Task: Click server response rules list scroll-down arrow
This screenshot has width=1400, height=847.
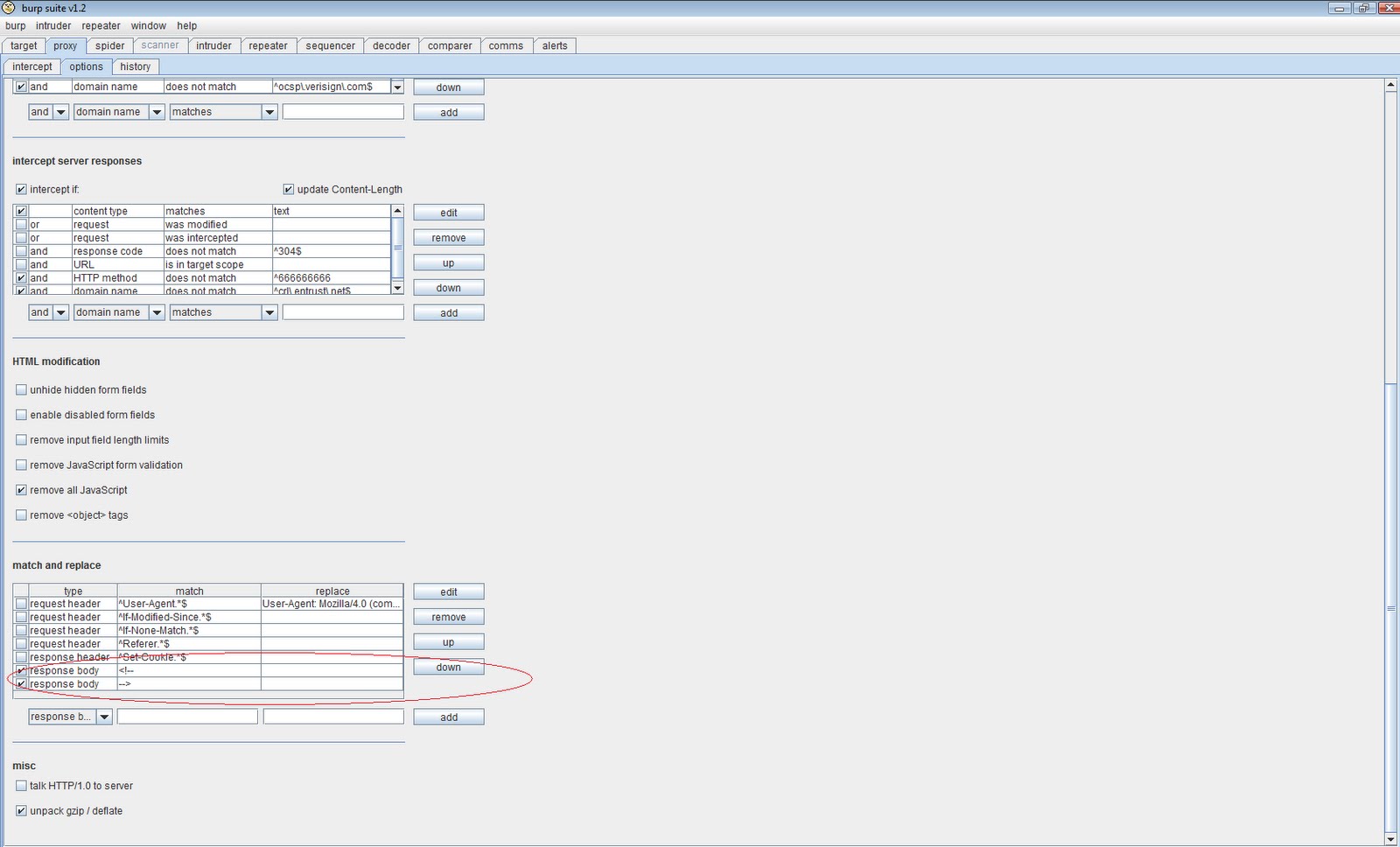Action: (397, 288)
